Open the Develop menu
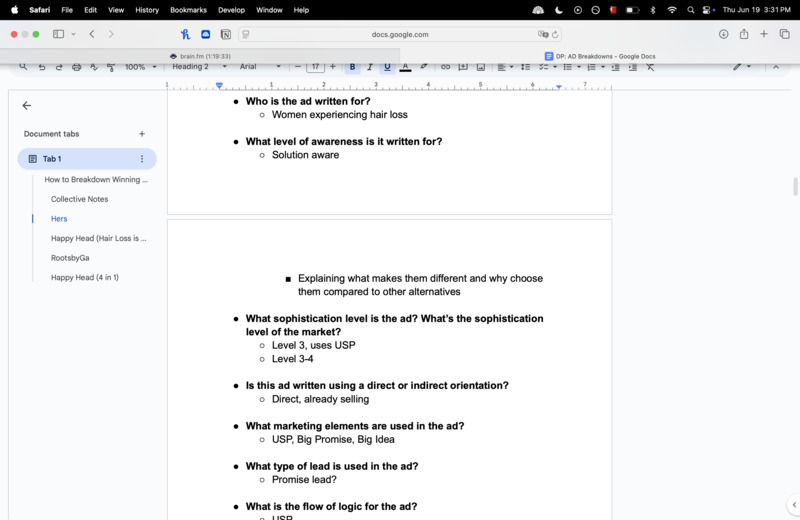 (231, 10)
